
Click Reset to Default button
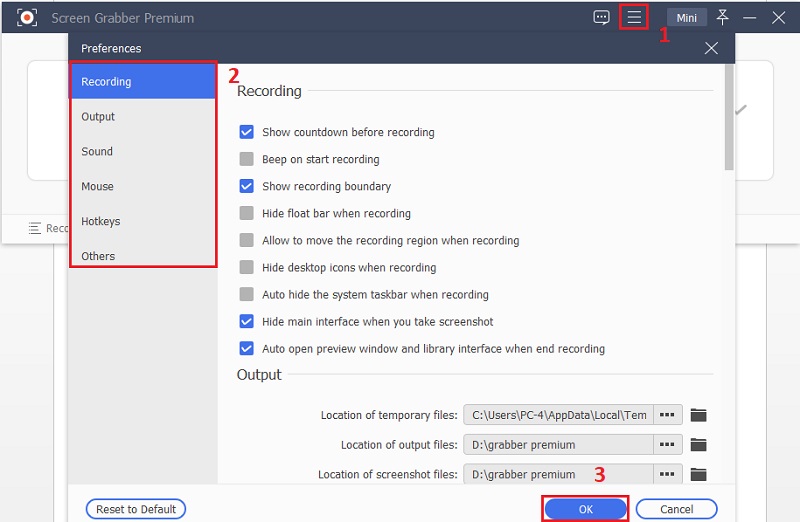point(136,509)
